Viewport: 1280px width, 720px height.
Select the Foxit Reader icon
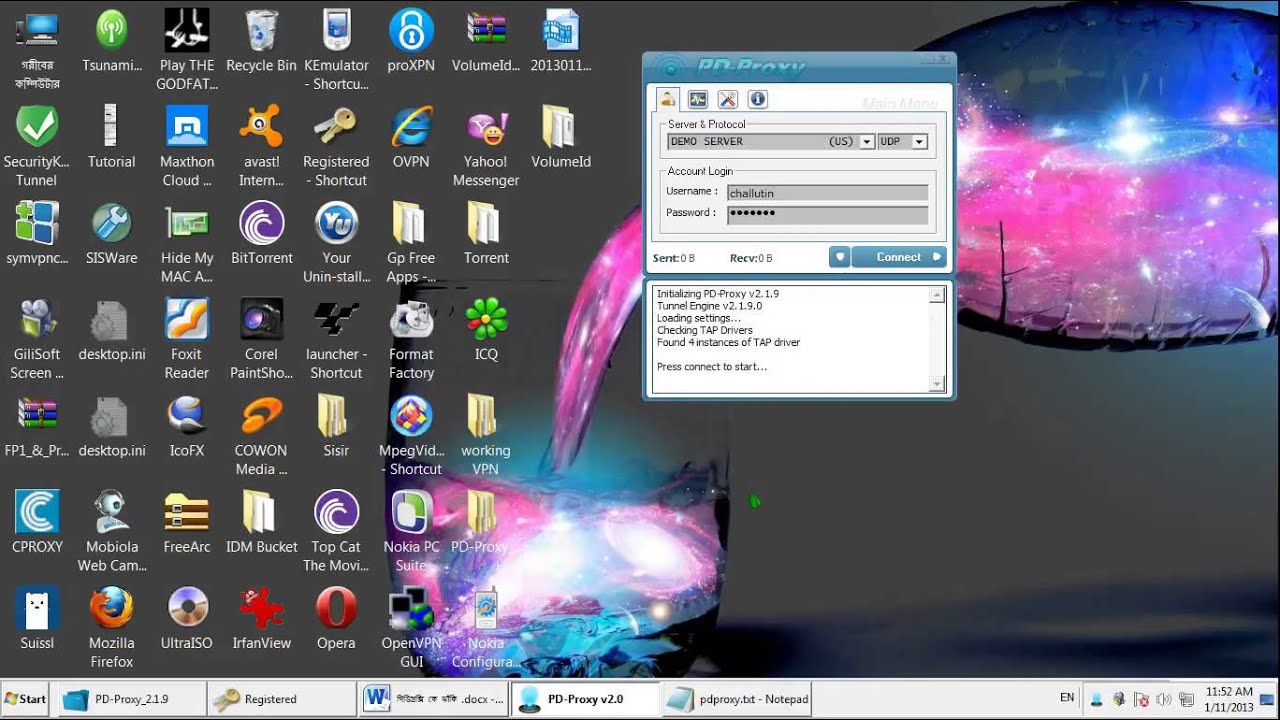(x=187, y=338)
